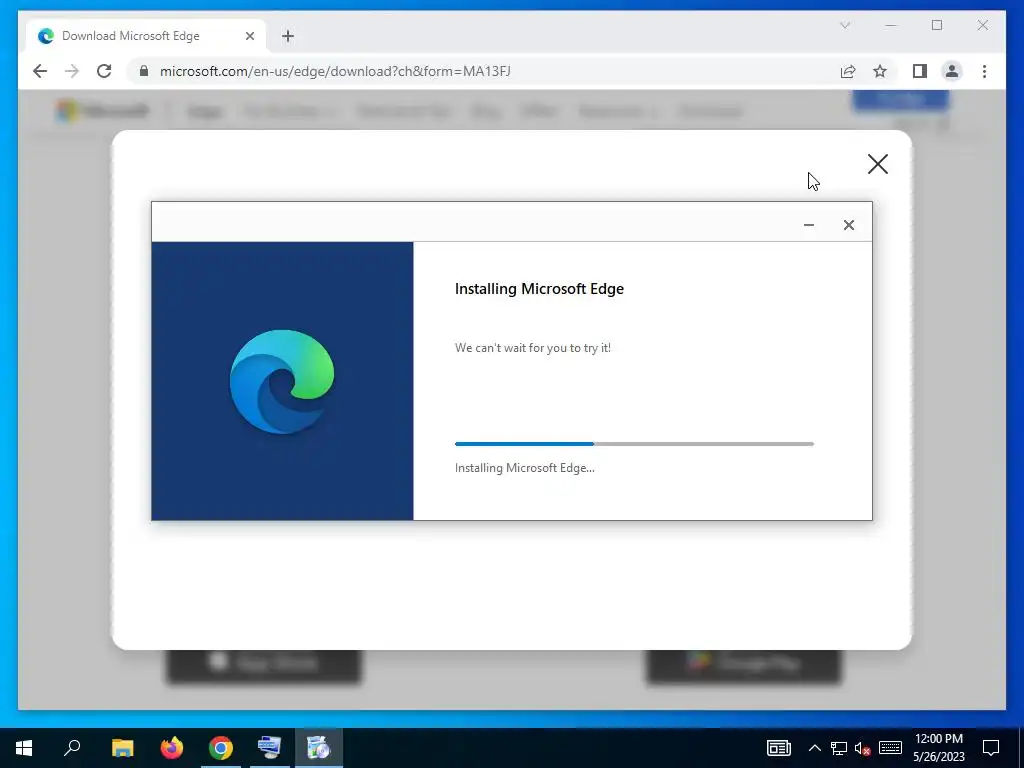The image size is (1024, 768).
Task: Open network status tray icon
Action: (839, 748)
